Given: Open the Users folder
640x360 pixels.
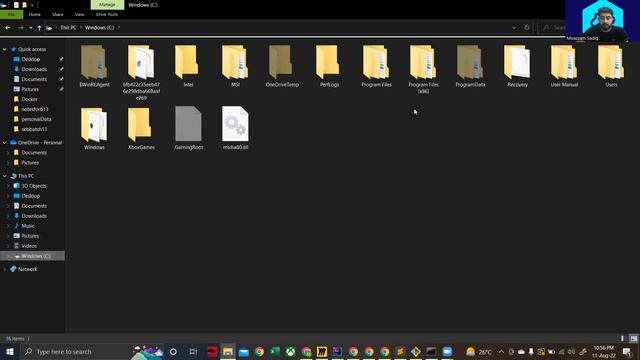Looking at the screenshot, I should click(x=611, y=67).
